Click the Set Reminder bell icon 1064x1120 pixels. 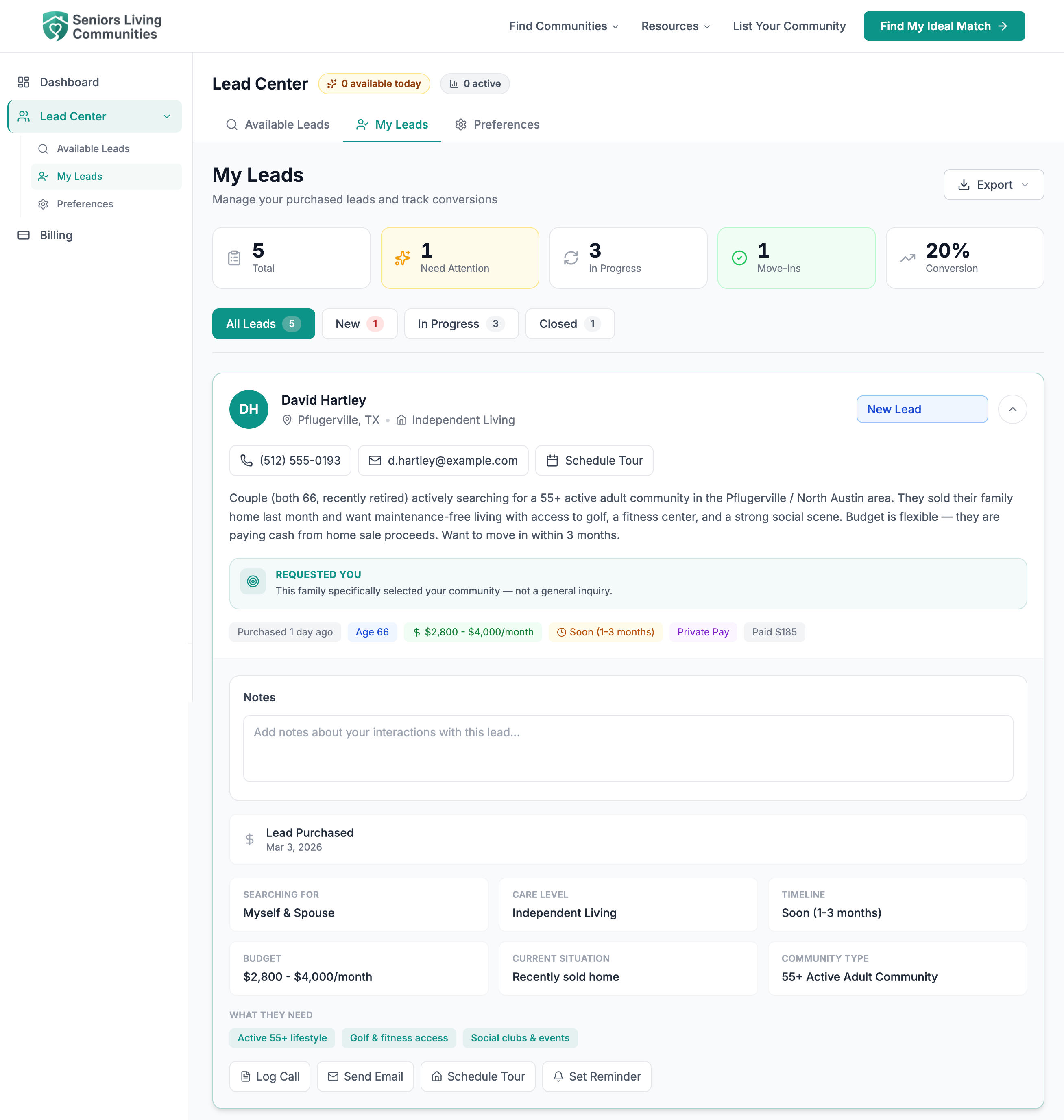(559, 1076)
